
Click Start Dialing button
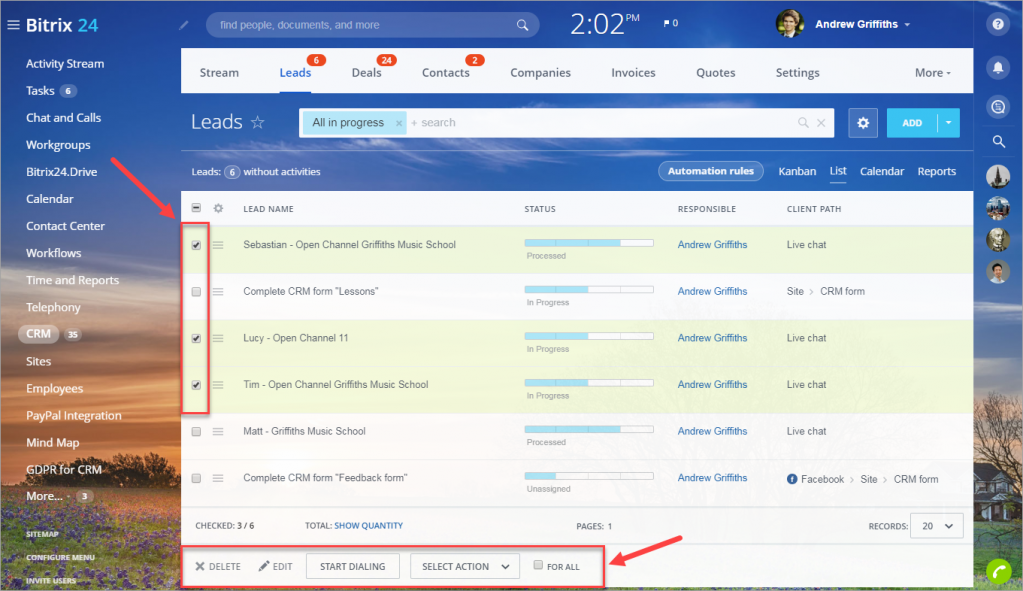tap(352, 566)
